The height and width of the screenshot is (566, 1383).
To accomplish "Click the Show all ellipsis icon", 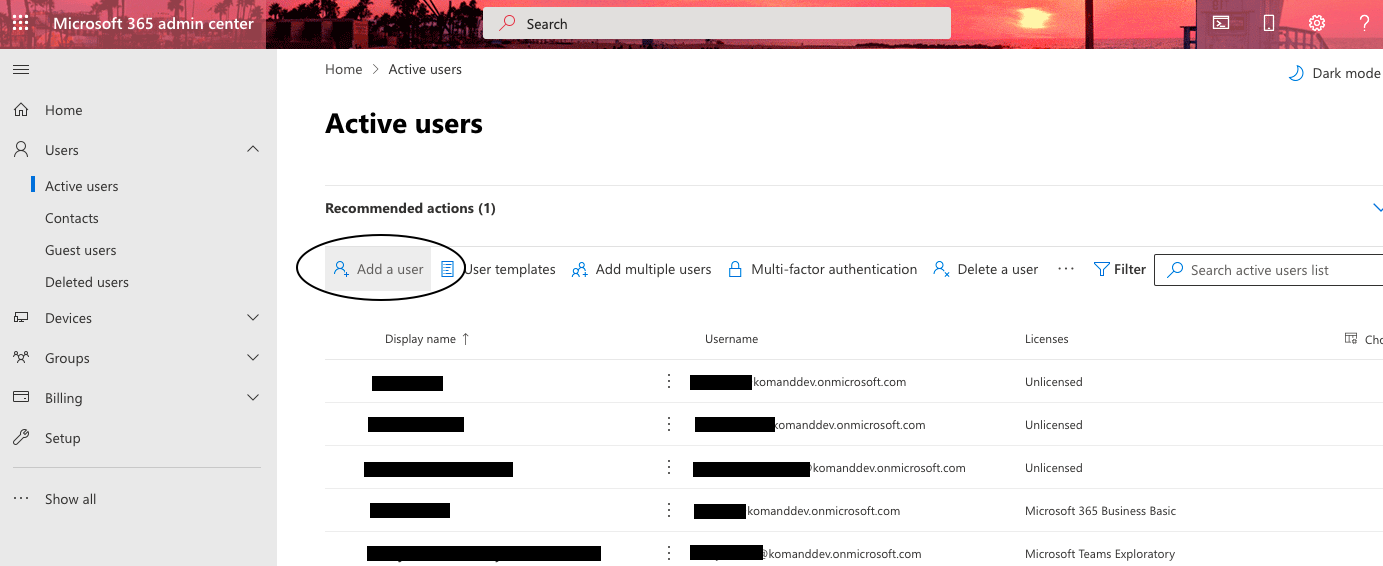I will pos(21,499).
